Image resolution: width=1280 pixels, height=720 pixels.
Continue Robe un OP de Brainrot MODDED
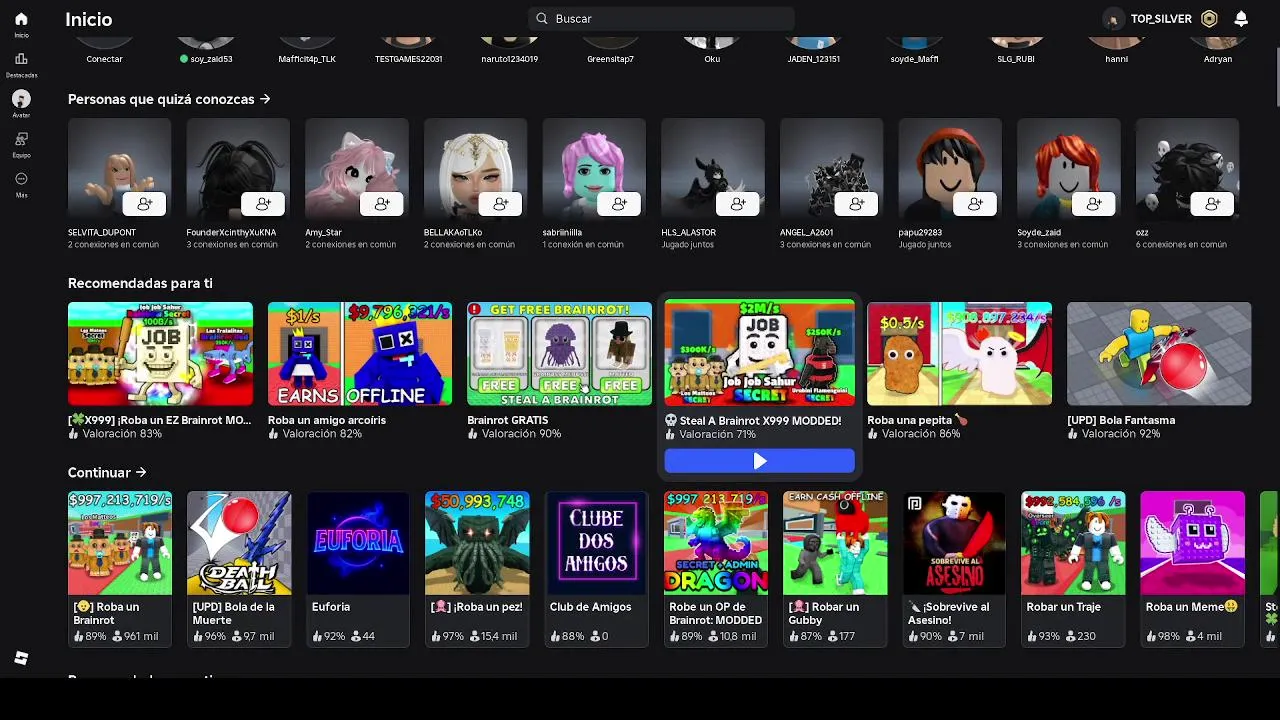pos(716,568)
